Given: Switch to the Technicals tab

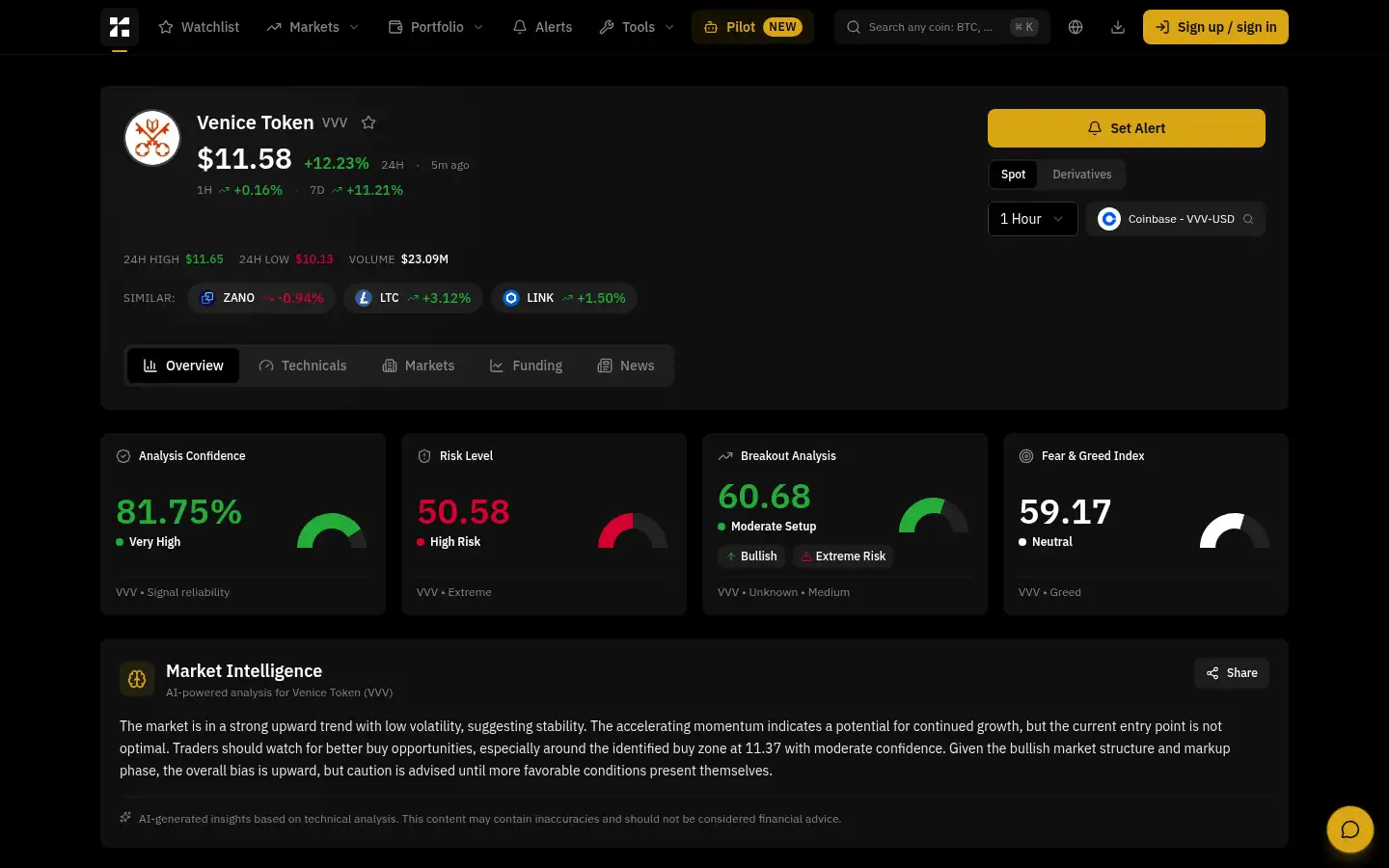Looking at the screenshot, I should [303, 366].
